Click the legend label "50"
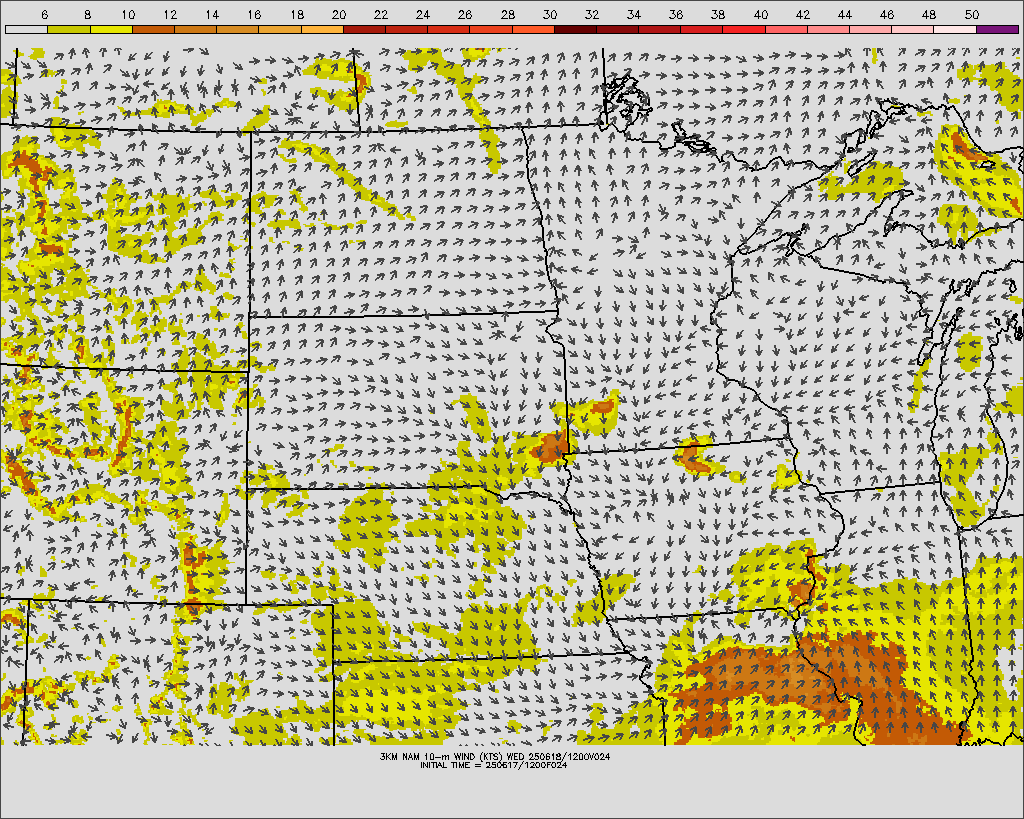The height and width of the screenshot is (819, 1024). click(972, 14)
